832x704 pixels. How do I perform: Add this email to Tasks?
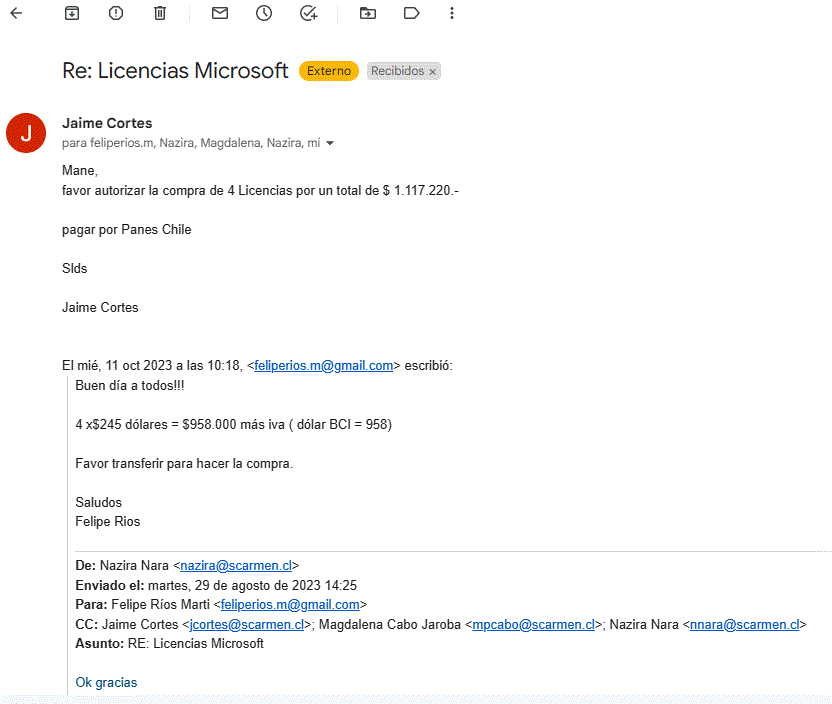[308, 13]
